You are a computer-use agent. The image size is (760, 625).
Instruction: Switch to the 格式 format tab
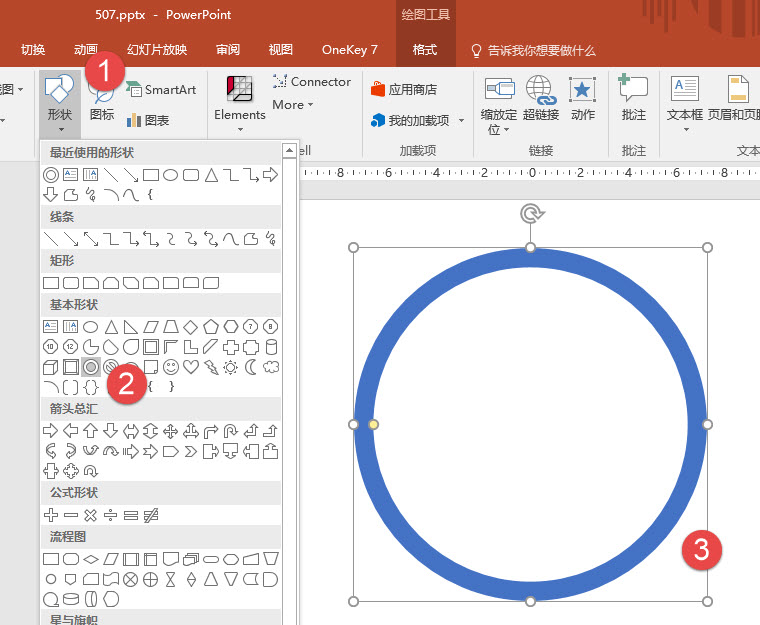(425, 49)
